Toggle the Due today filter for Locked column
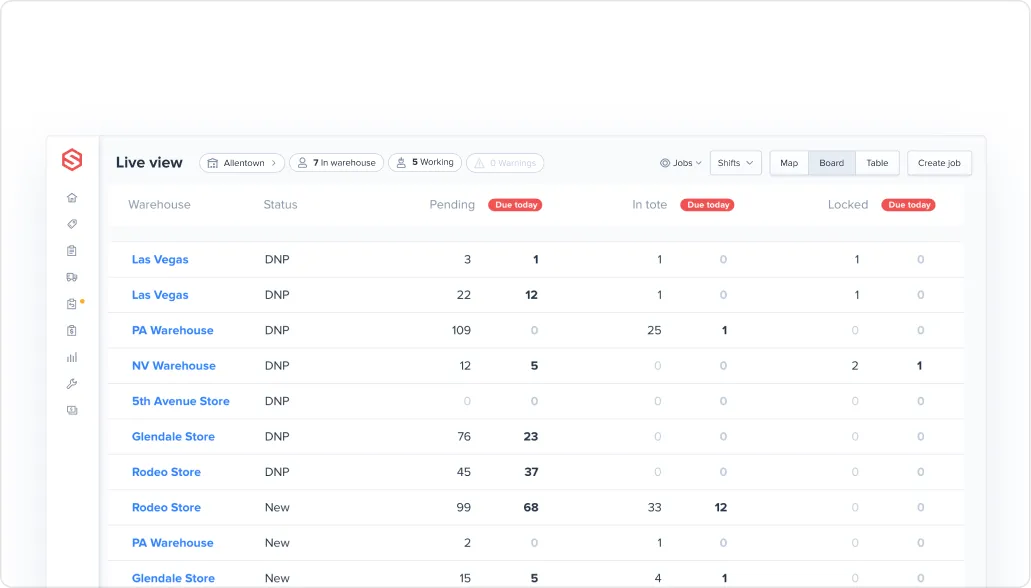This screenshot has width=1031, height=588. pyautogui.click(x=908, y=204)
